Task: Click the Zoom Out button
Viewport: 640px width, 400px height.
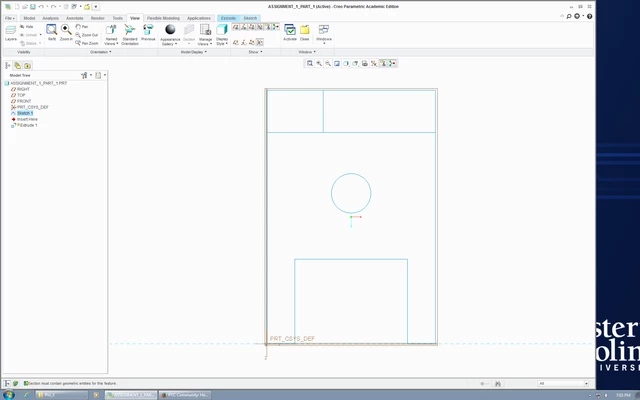Action: [87, 35]
